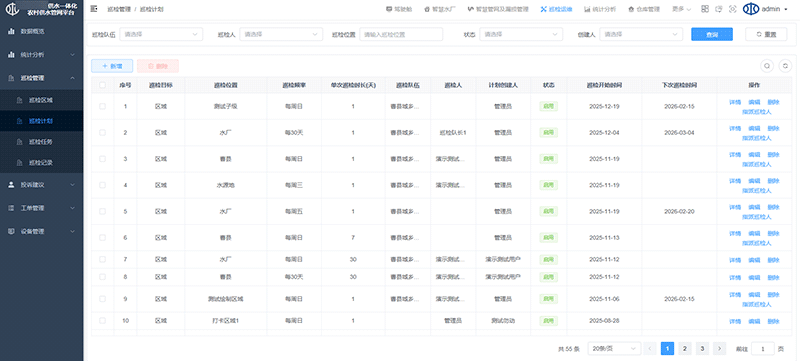The image size is (800, 361).
Task: Click the round refresh icon above the table
Action: coord(785,66)
